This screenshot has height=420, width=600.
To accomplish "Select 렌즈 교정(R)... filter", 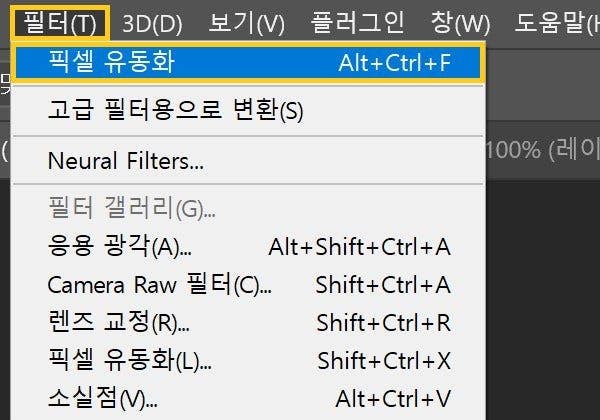I will click(x=118, y=323).
